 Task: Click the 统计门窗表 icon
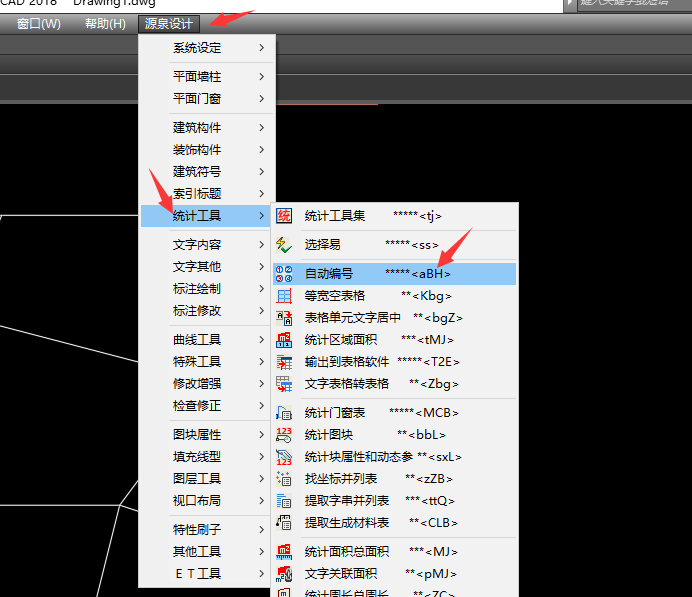pyautogui.click(x=284, y=413)
